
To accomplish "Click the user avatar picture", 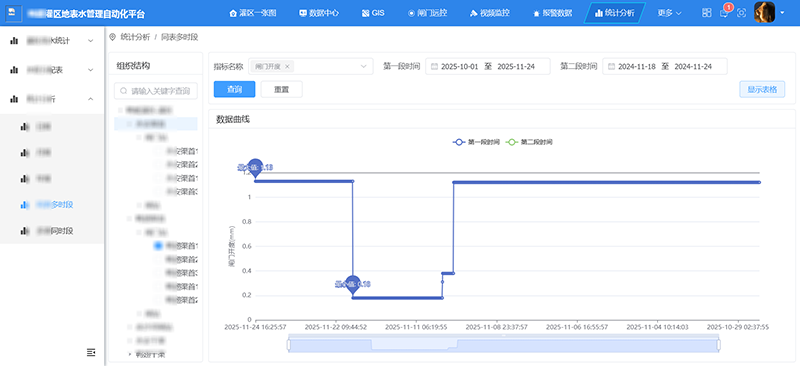I will (x=764, y=13).
